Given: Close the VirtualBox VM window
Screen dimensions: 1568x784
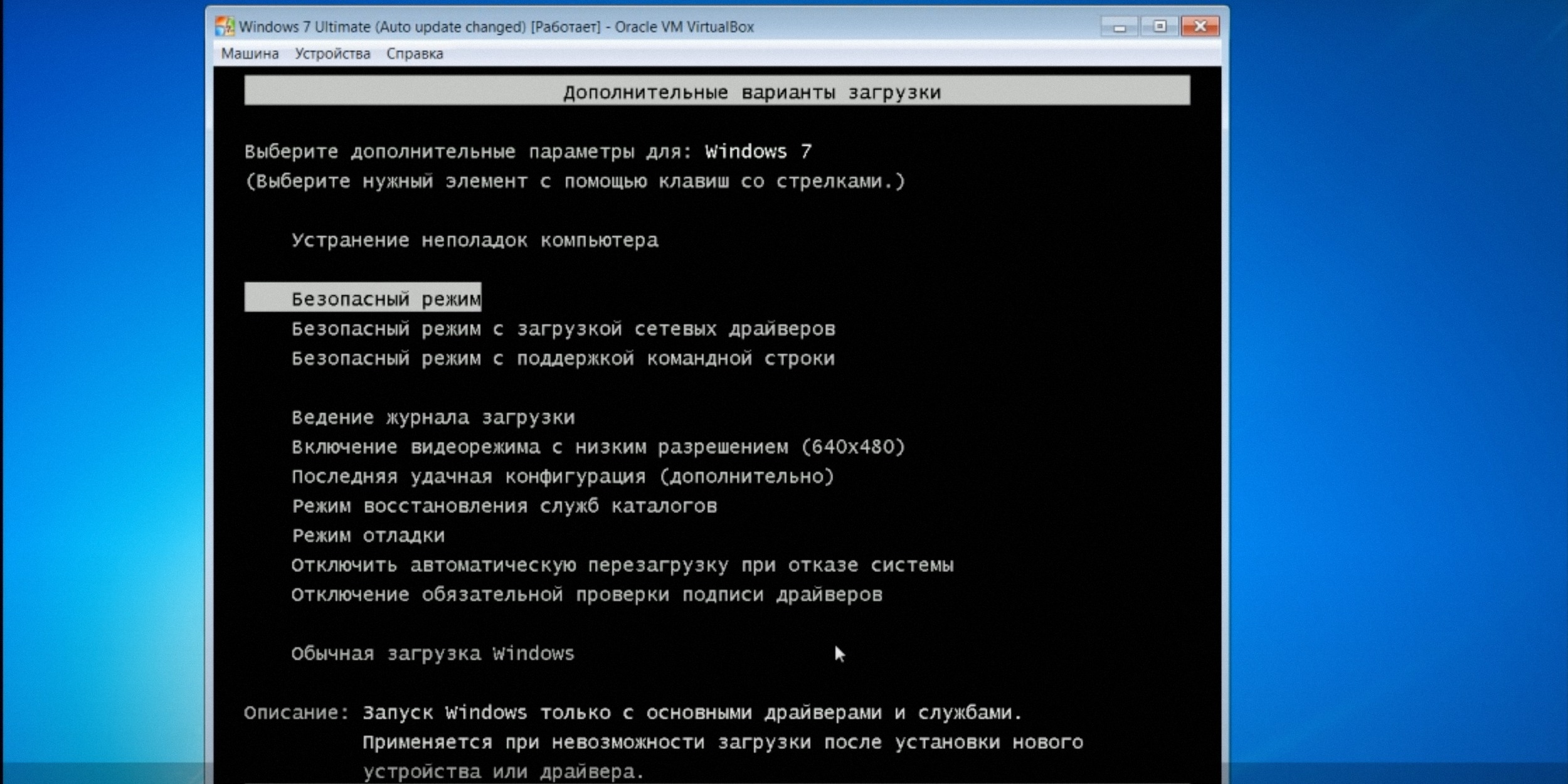Looking at the screenshot, I should point(1200,26).
